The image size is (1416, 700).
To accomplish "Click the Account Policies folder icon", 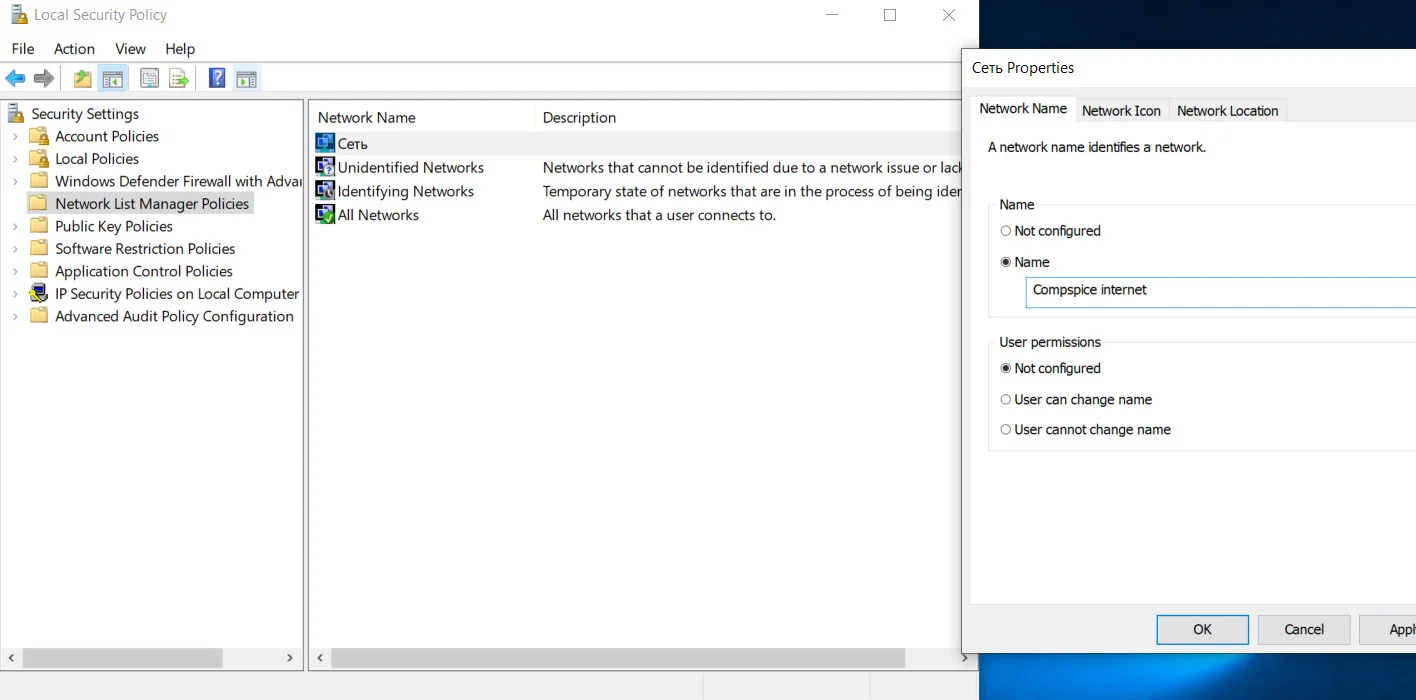I will coord(39,136).
